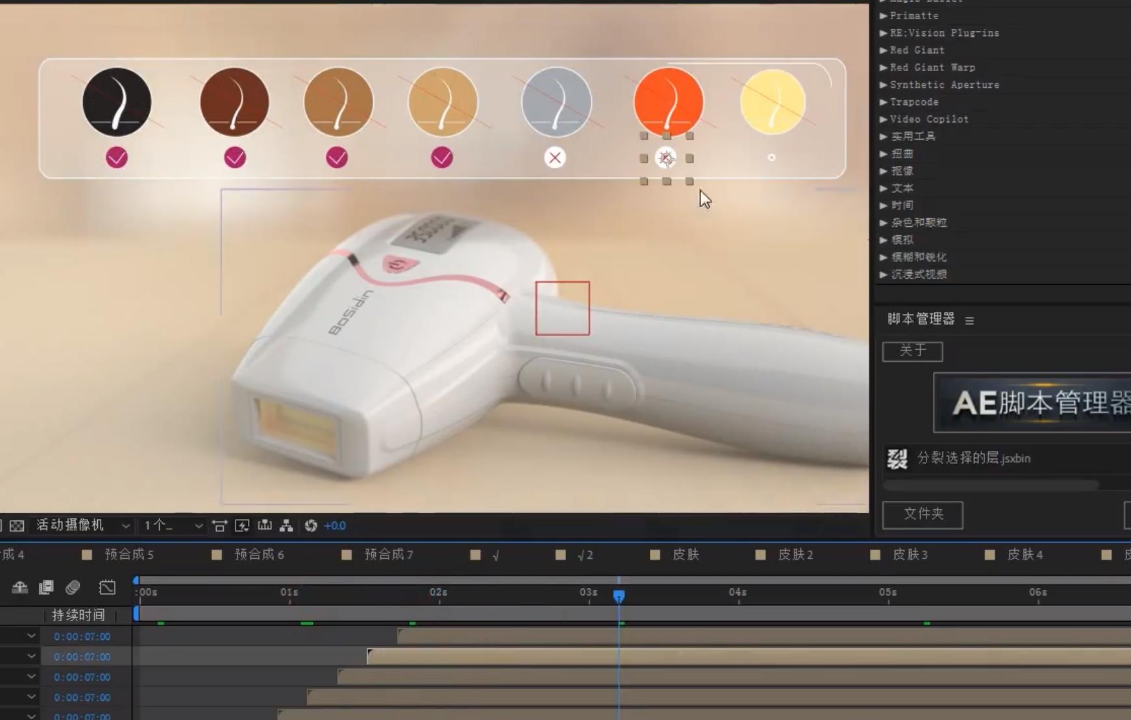Screen dimensions: 1131x720
Task: Select the black hair color circle in viewer
Action: pyautogui.click(x=117, y=102)
